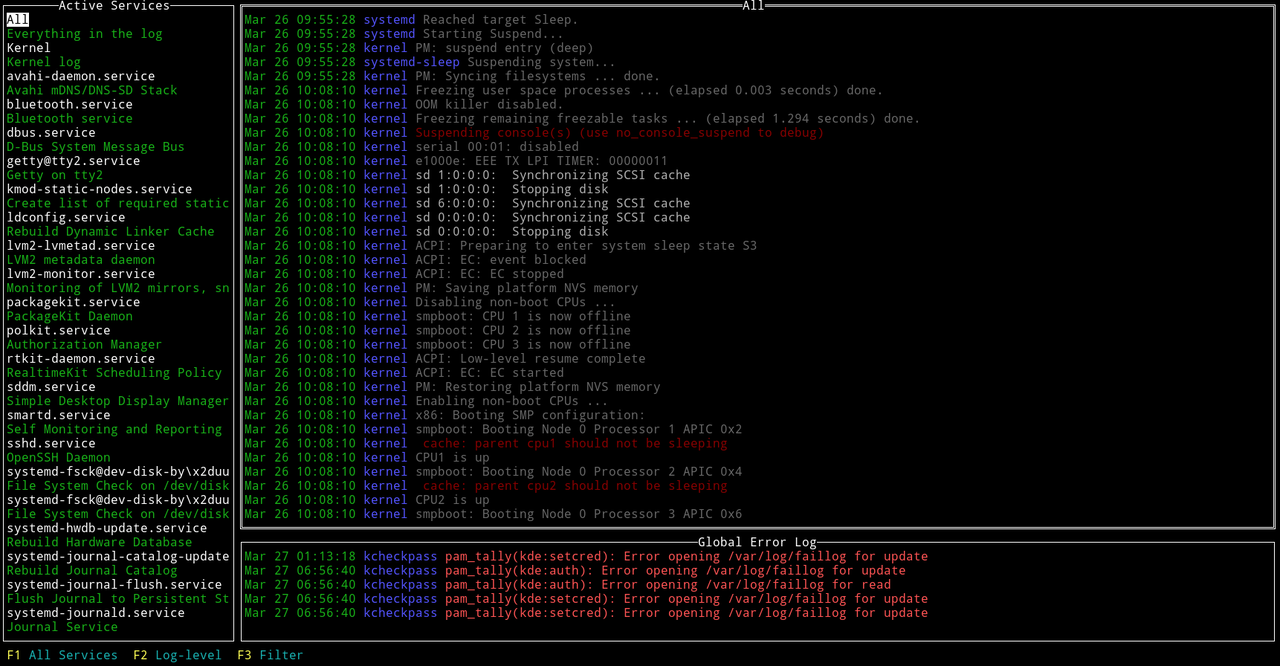Viewport: 1280px width, 666px height.
Task: Choose bluetooth.service from Active Services
Action: [x=70, y=104]
